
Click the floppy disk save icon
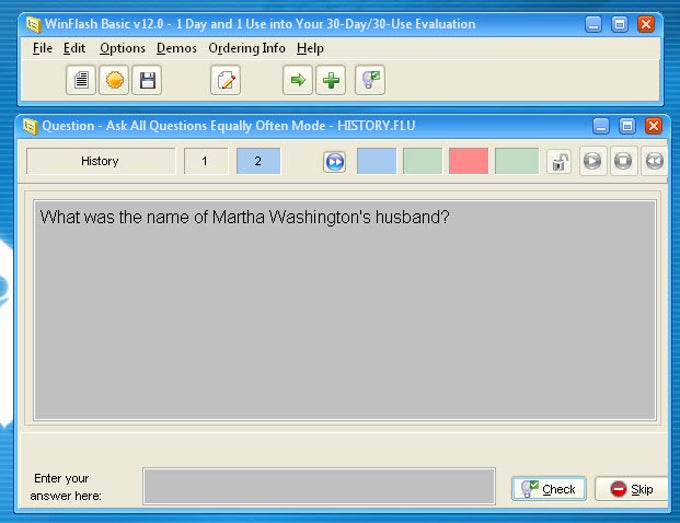[x=147, y=80]
